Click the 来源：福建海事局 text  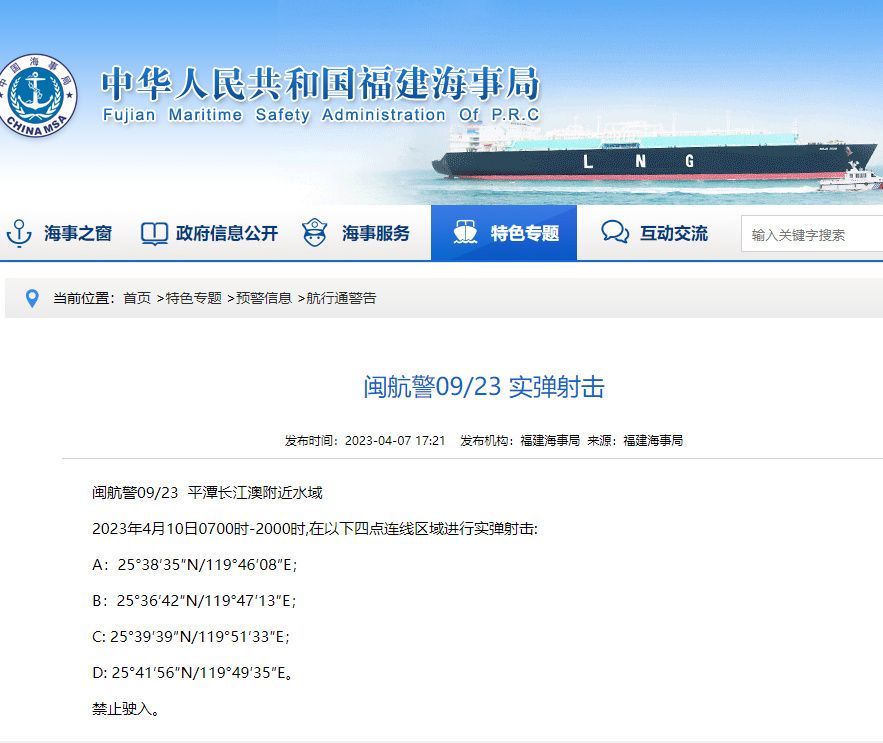(x=635, y=441)
